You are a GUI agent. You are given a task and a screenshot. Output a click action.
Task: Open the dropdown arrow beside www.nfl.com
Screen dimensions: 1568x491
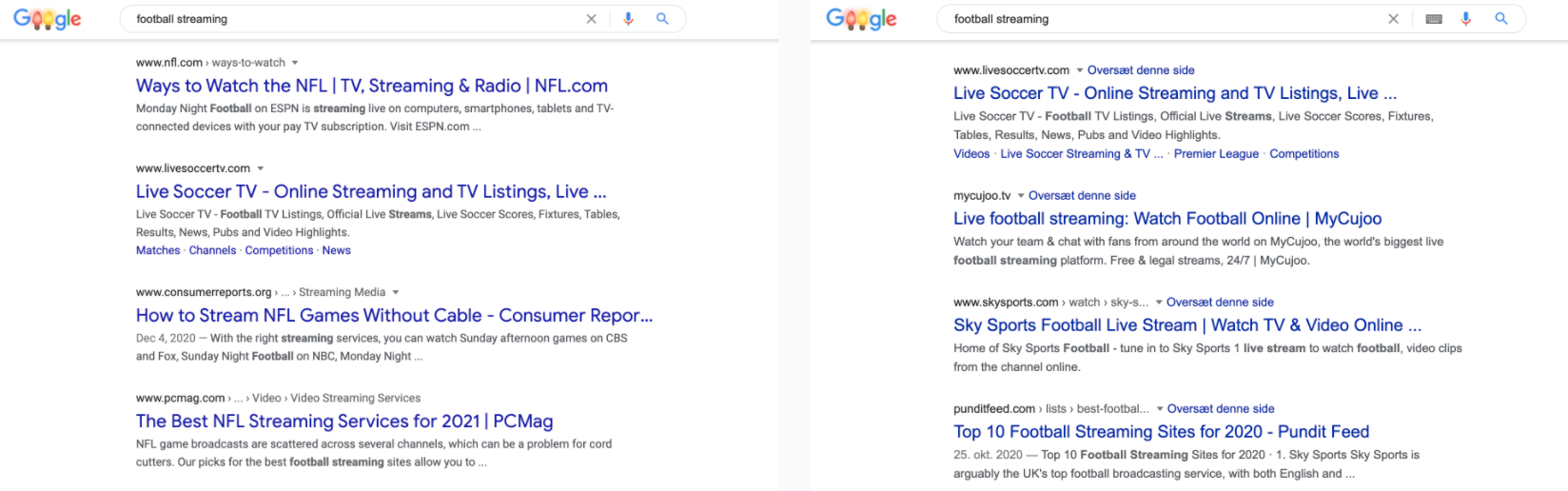(x=295, y=64)
